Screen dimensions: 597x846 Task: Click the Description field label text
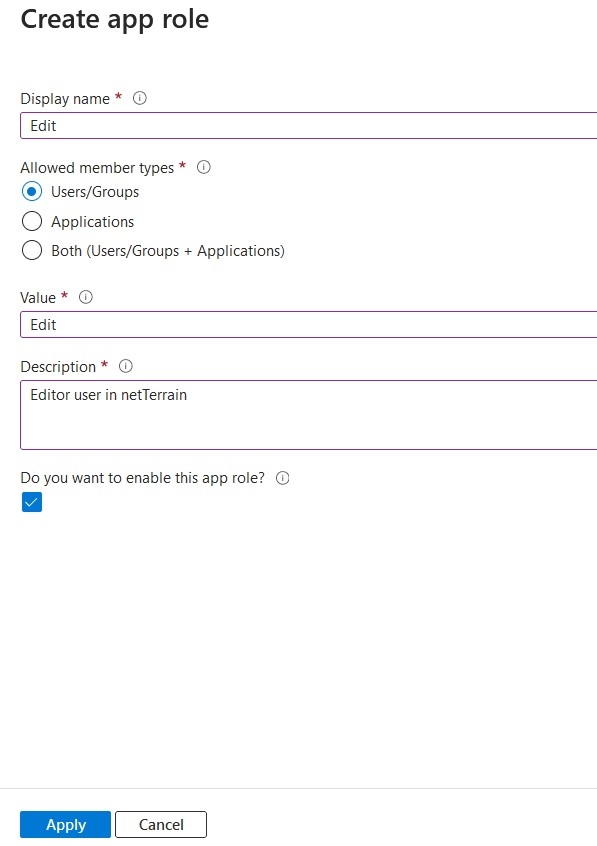click(58, 366)
